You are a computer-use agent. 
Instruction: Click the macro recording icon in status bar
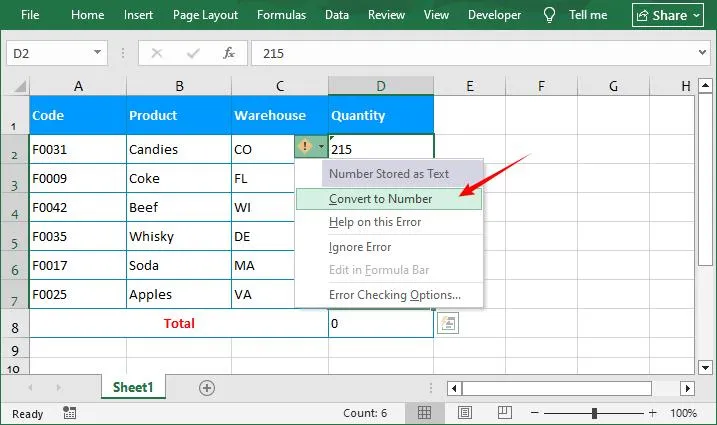click(70, 413)
